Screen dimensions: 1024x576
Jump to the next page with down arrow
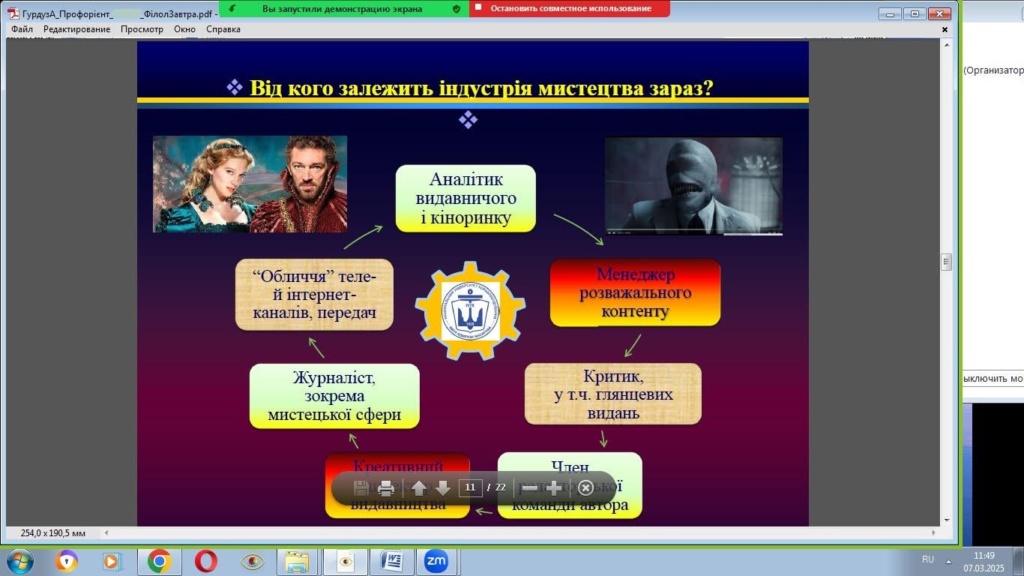click(x=443, y=487)
